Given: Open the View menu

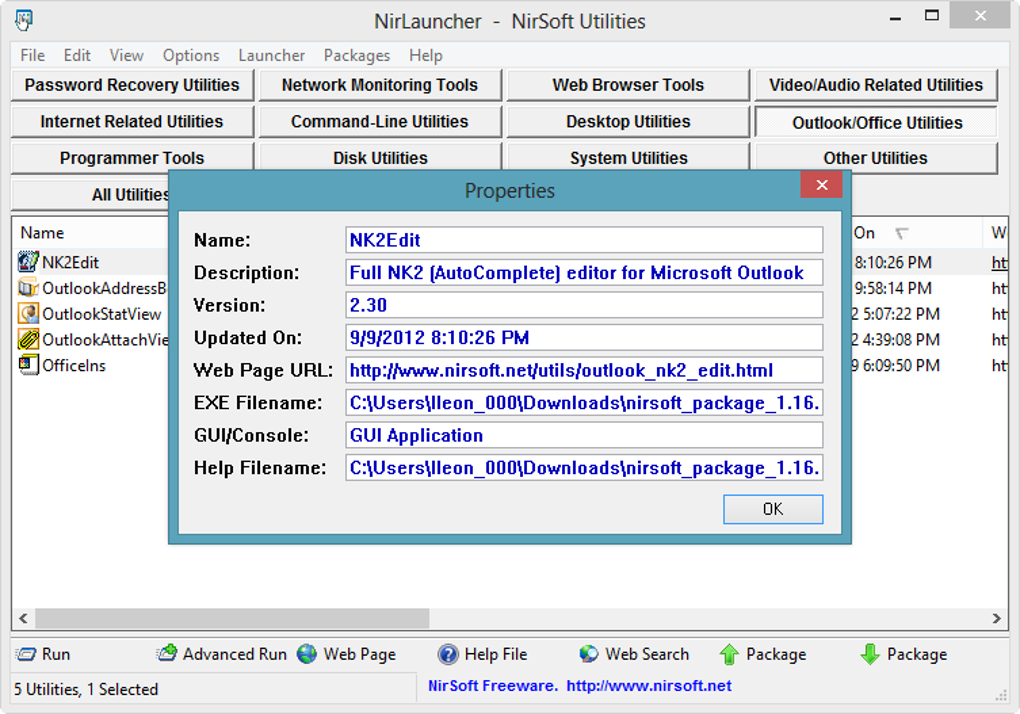Looking at the screenshot, I should 126,55.
